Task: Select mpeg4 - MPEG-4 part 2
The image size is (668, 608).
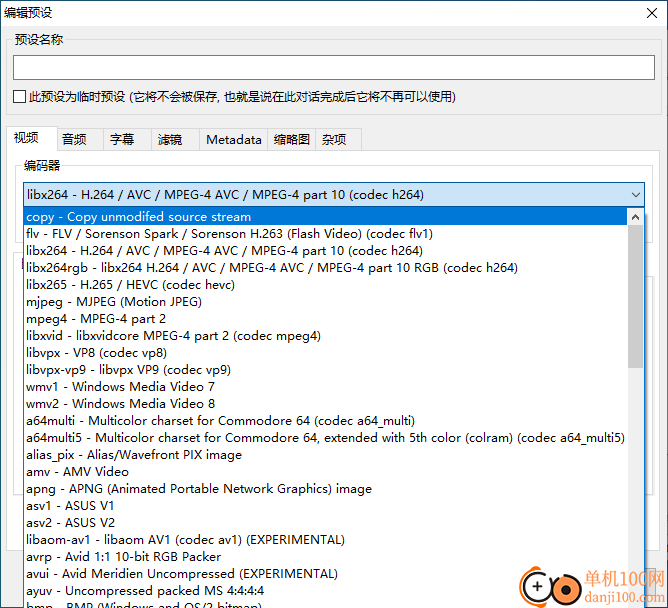Action: point(325,319)
